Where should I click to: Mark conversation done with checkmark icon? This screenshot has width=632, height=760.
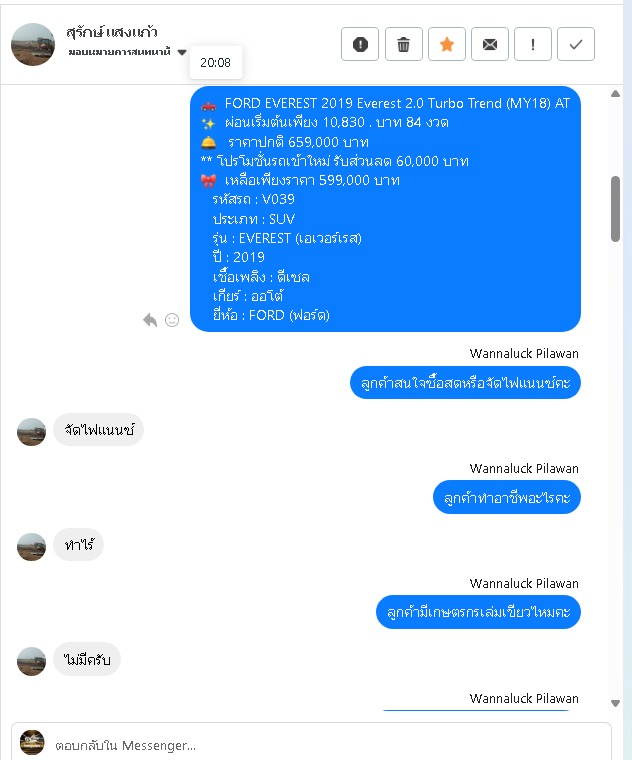[576, 44]
